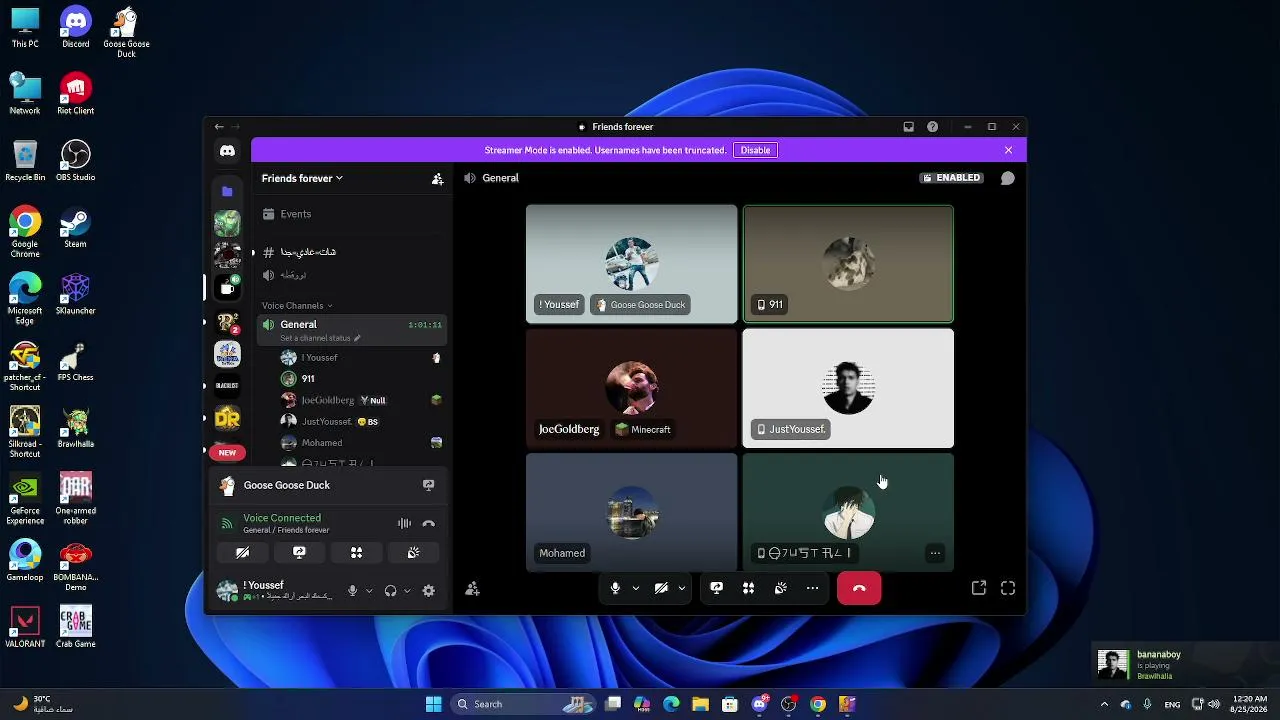This screenshot has height=720, width=1280.
Task: Invite friends icon below the video grid
Action: (x=472, y=589)
